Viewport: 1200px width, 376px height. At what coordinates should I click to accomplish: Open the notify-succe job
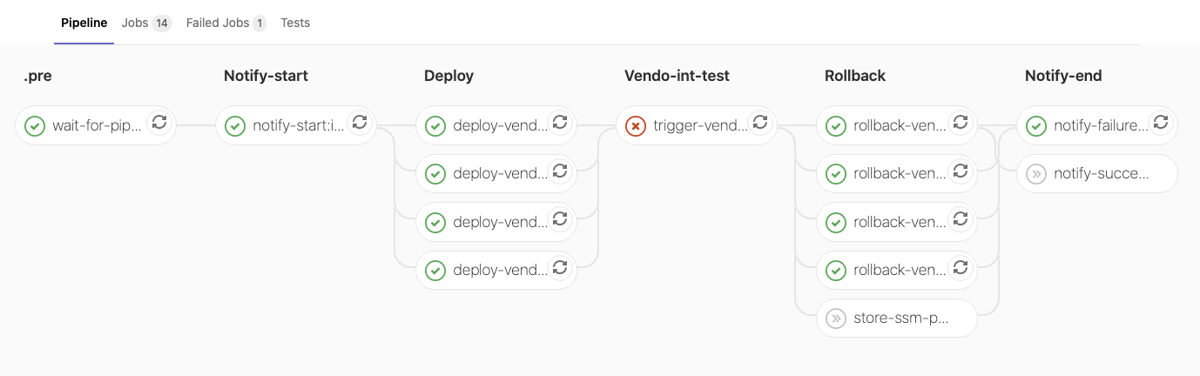point(1096,174)
